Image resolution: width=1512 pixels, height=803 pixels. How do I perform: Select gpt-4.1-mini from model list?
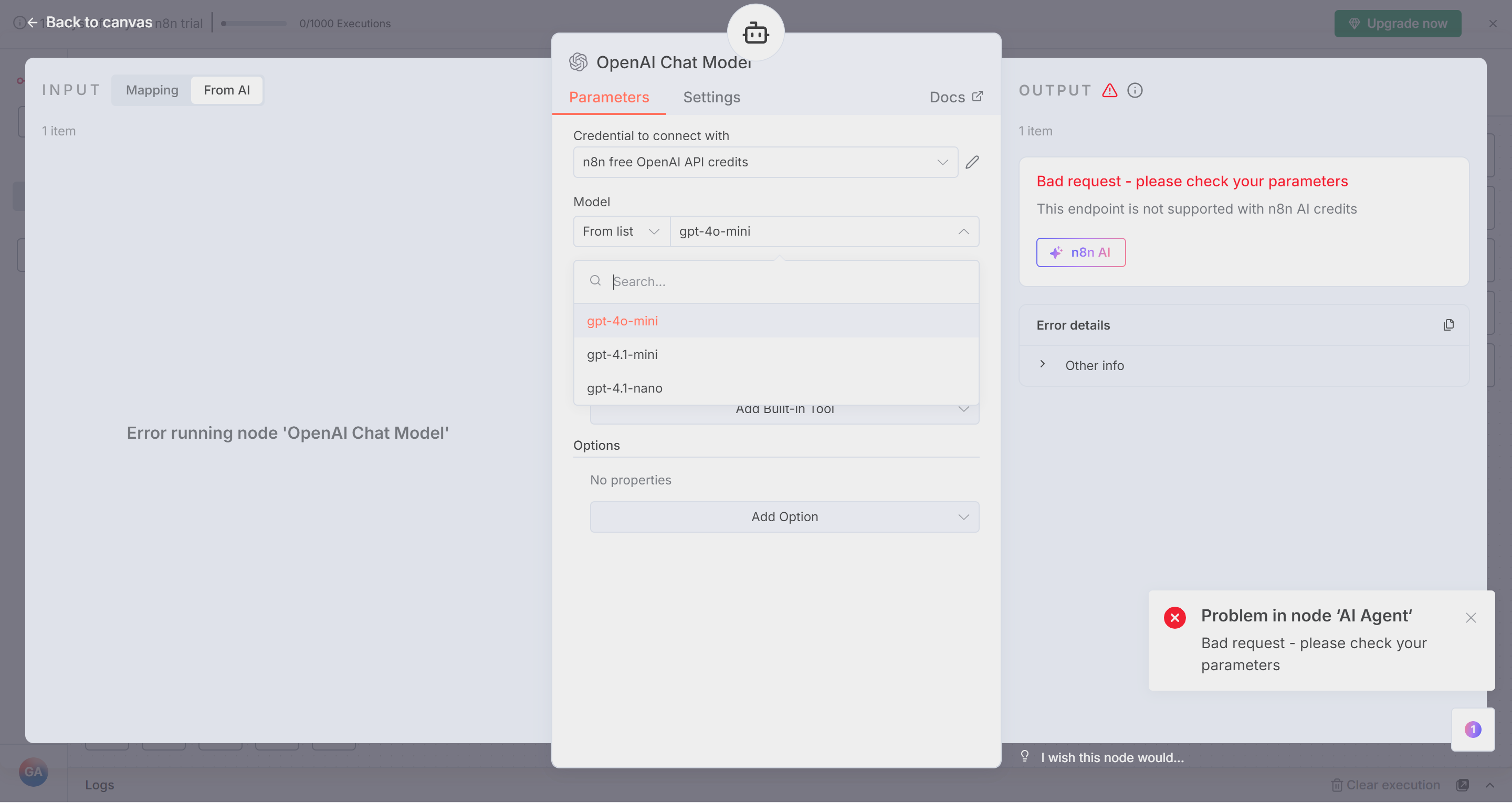622,355
